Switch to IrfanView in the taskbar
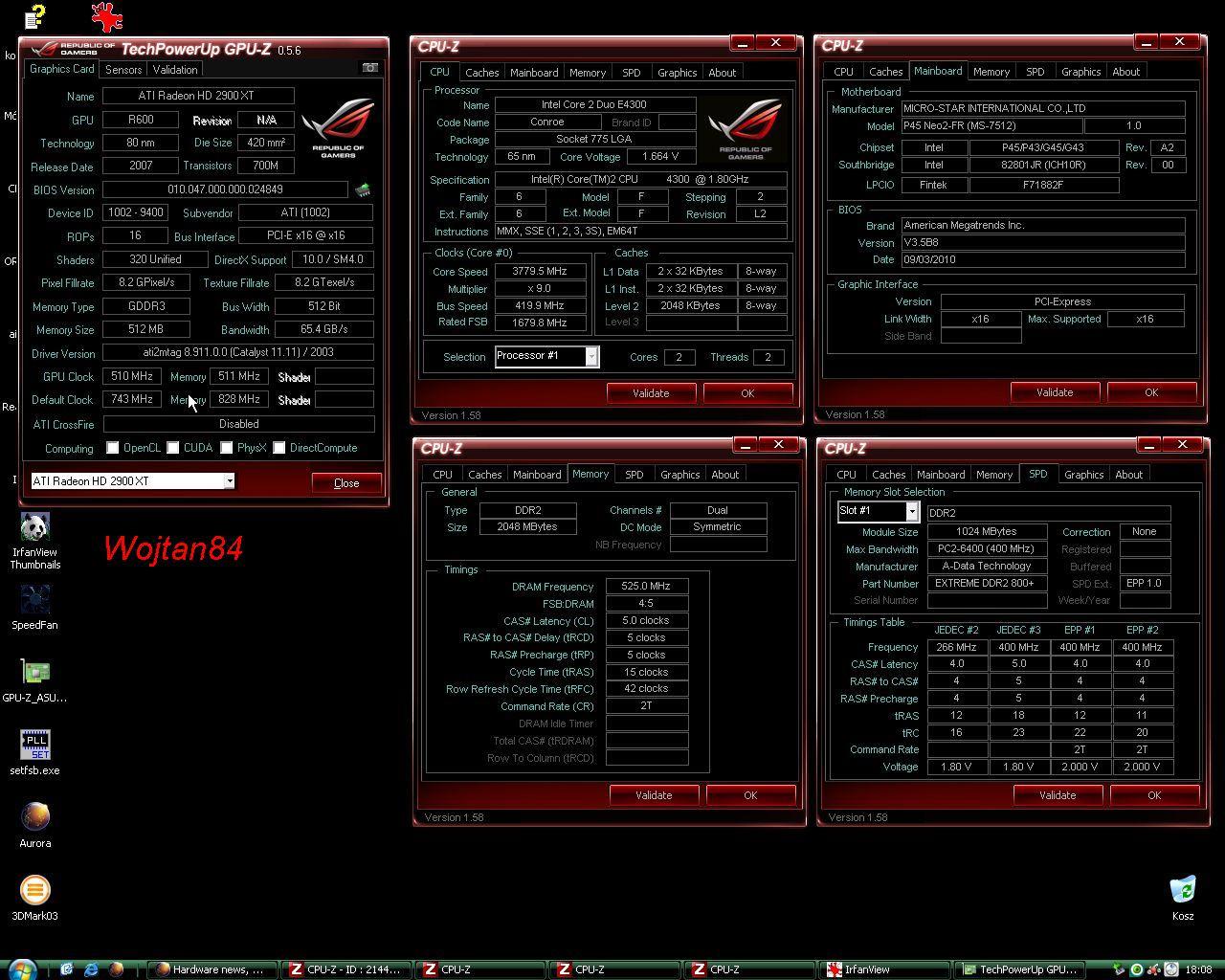The image size is (1225, 980). pos(885,969)
